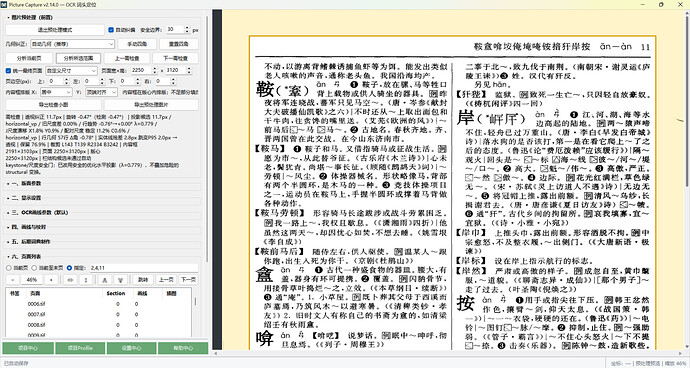Click the 上一需检查 button
The width and height of the screenshot is (690, 368).
coord(127,58)
